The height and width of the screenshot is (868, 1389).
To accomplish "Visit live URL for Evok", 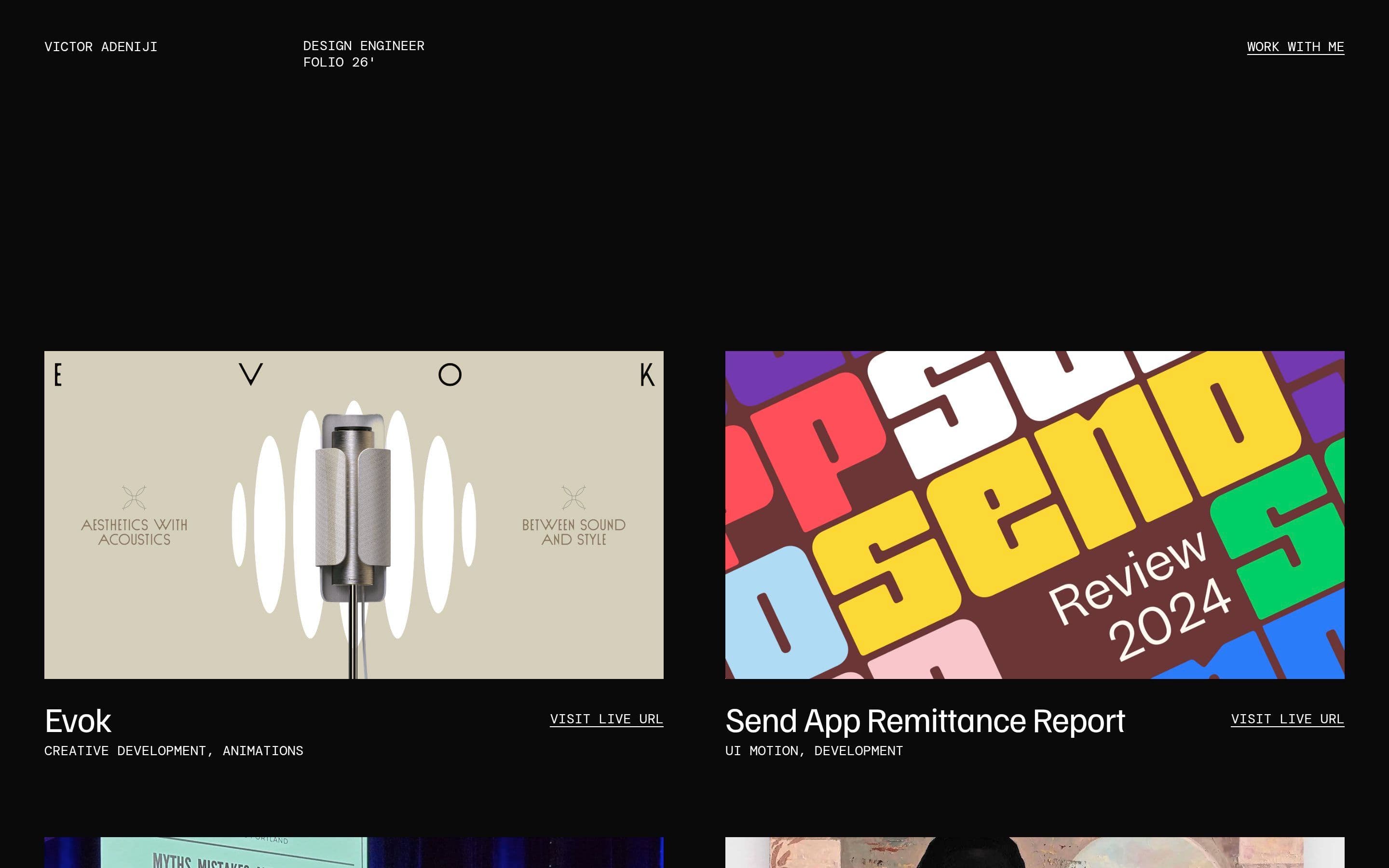I will [x=606, y=719].
